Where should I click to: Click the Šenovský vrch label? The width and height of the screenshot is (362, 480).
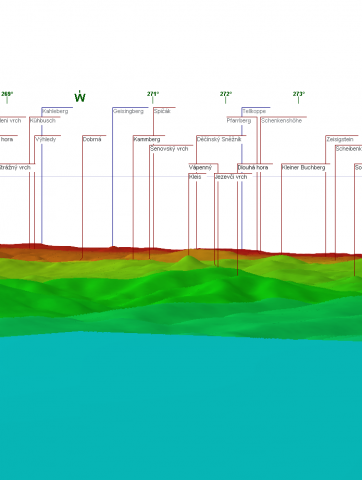(x=169, y=149)
